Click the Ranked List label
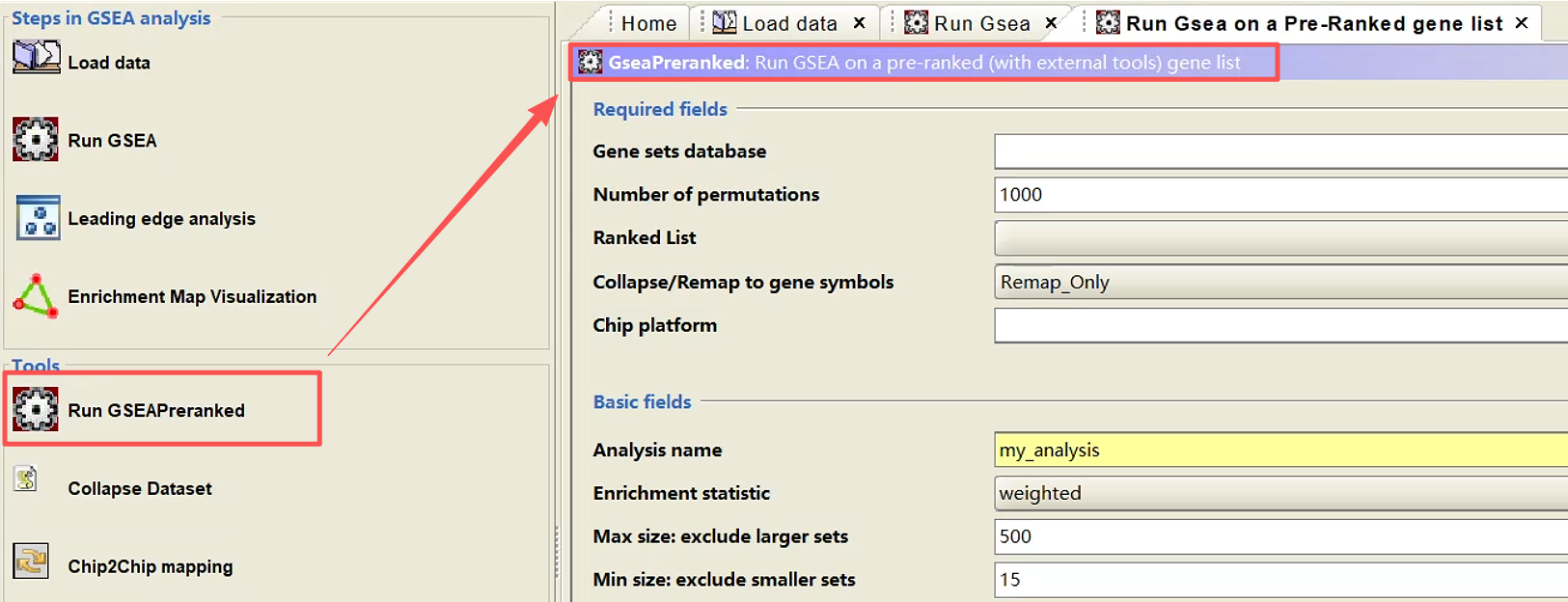The width and height of the screenshot is (1568, 602). [644, 238]
